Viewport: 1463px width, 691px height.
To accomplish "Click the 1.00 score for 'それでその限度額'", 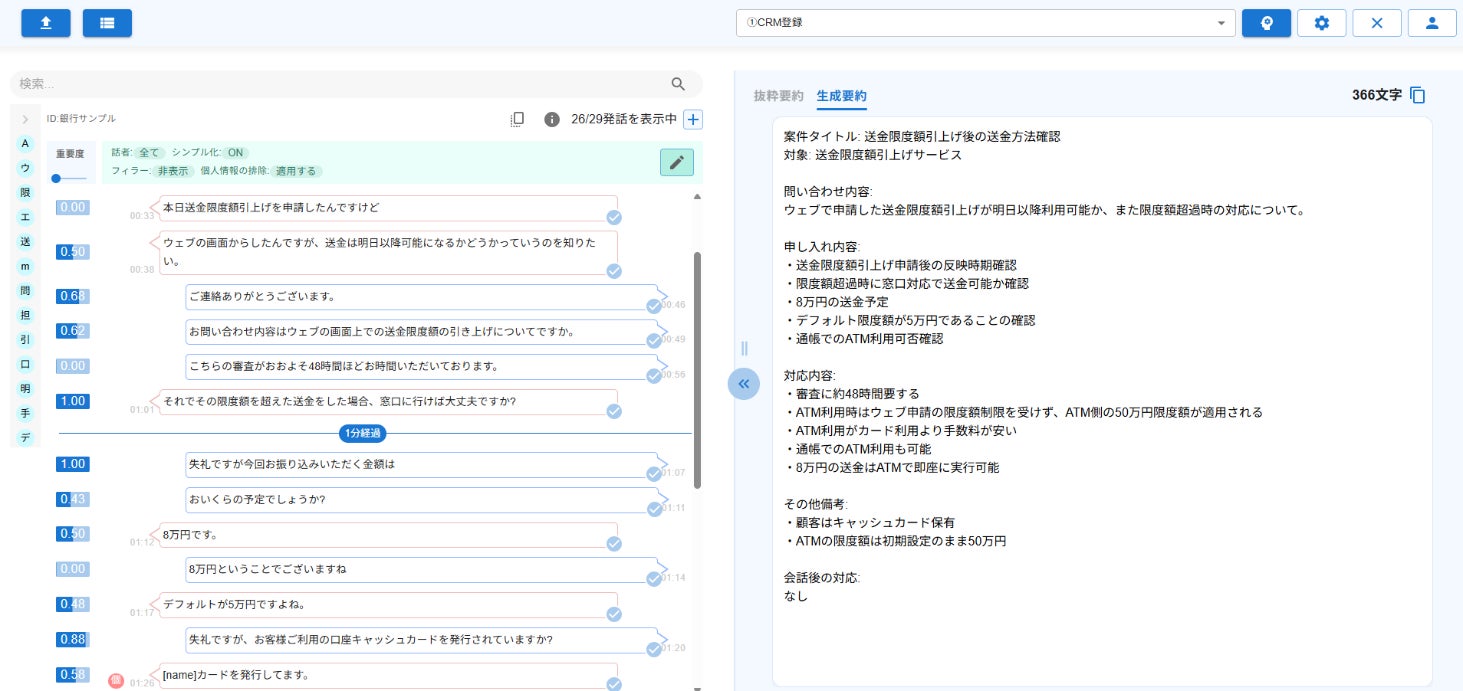I will point(73,401).
